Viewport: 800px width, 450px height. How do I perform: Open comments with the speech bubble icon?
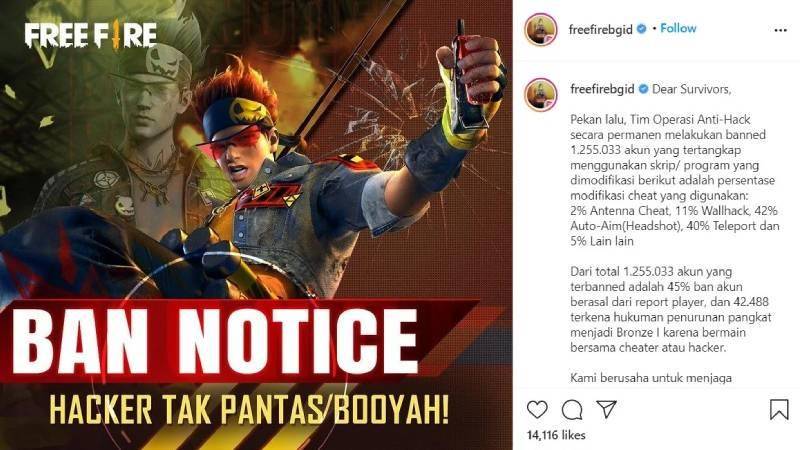(x=572, y=409)
